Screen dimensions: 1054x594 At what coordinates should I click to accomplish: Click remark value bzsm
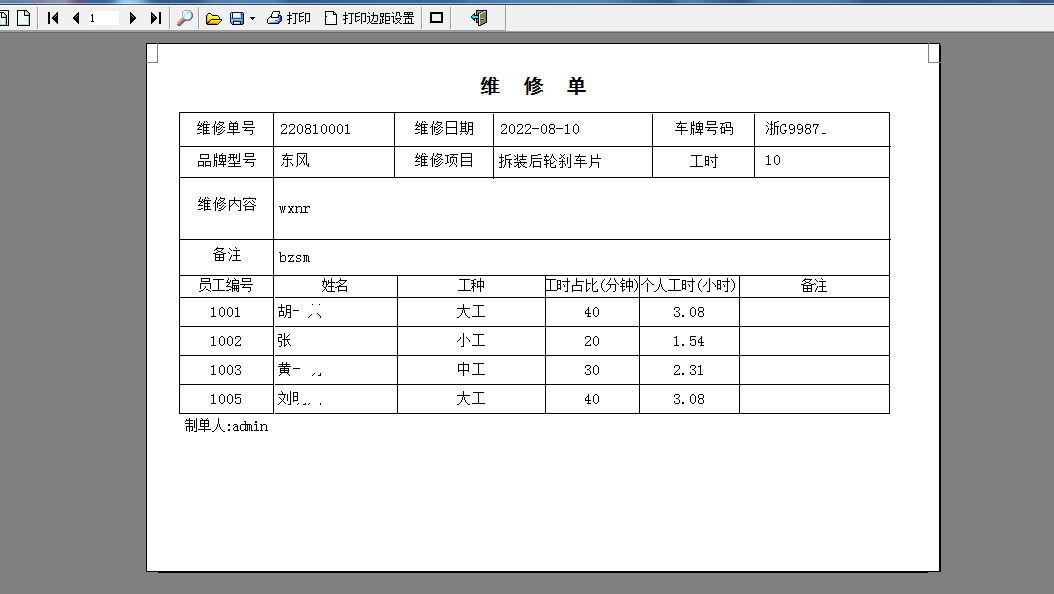click(294, 257)
